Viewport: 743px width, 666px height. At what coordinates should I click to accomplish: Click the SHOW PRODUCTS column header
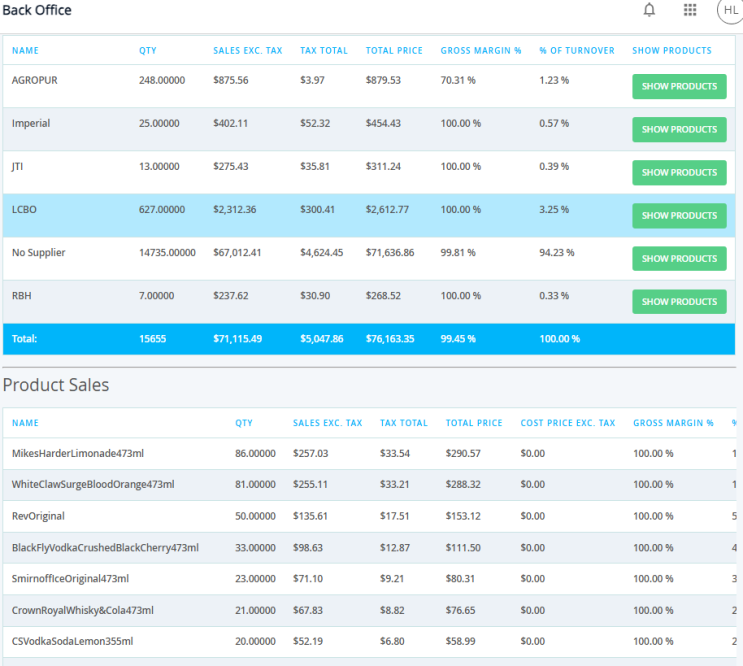pos(671,51)
